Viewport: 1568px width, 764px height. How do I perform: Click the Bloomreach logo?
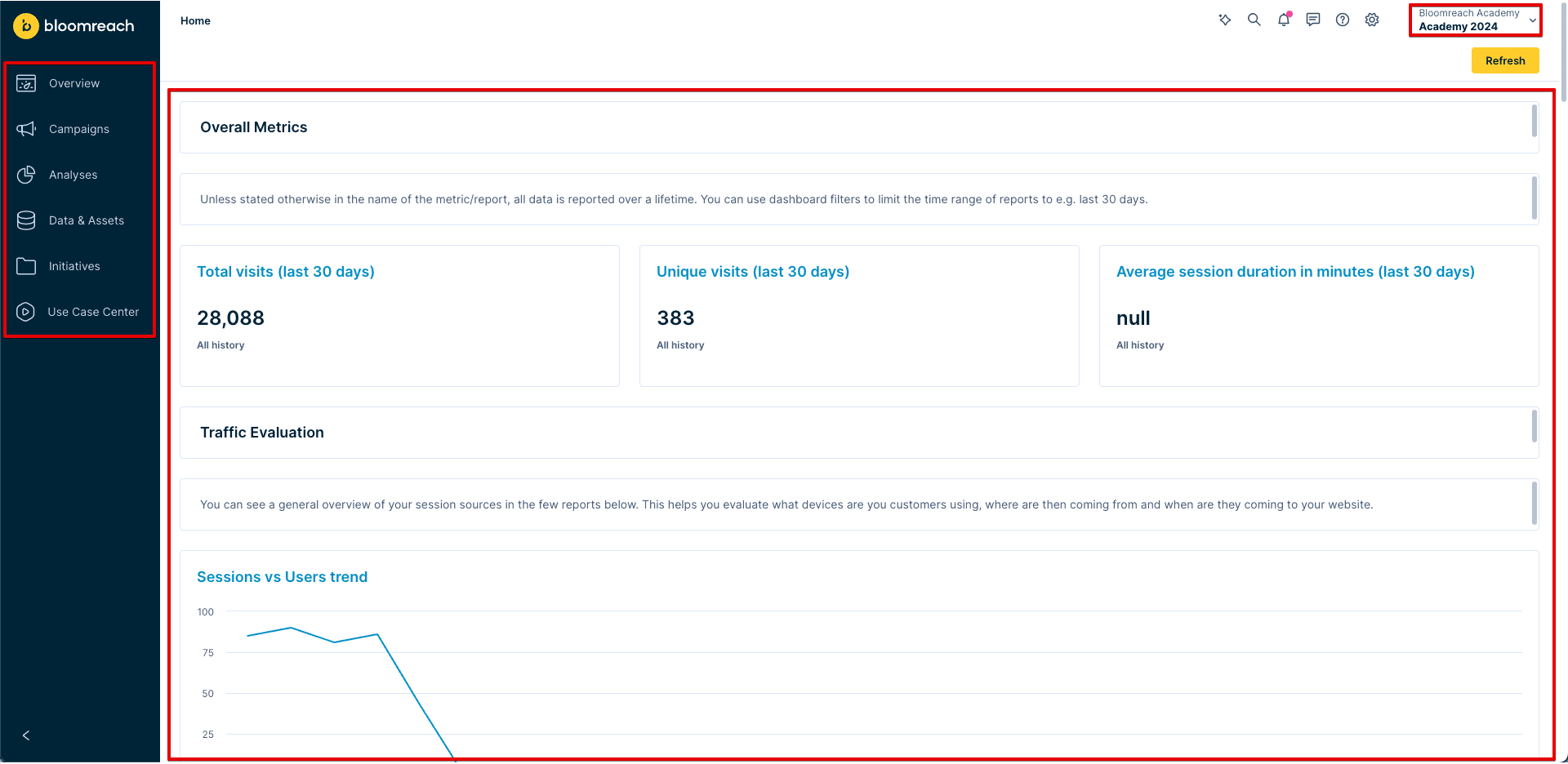(x=73, y=25)
